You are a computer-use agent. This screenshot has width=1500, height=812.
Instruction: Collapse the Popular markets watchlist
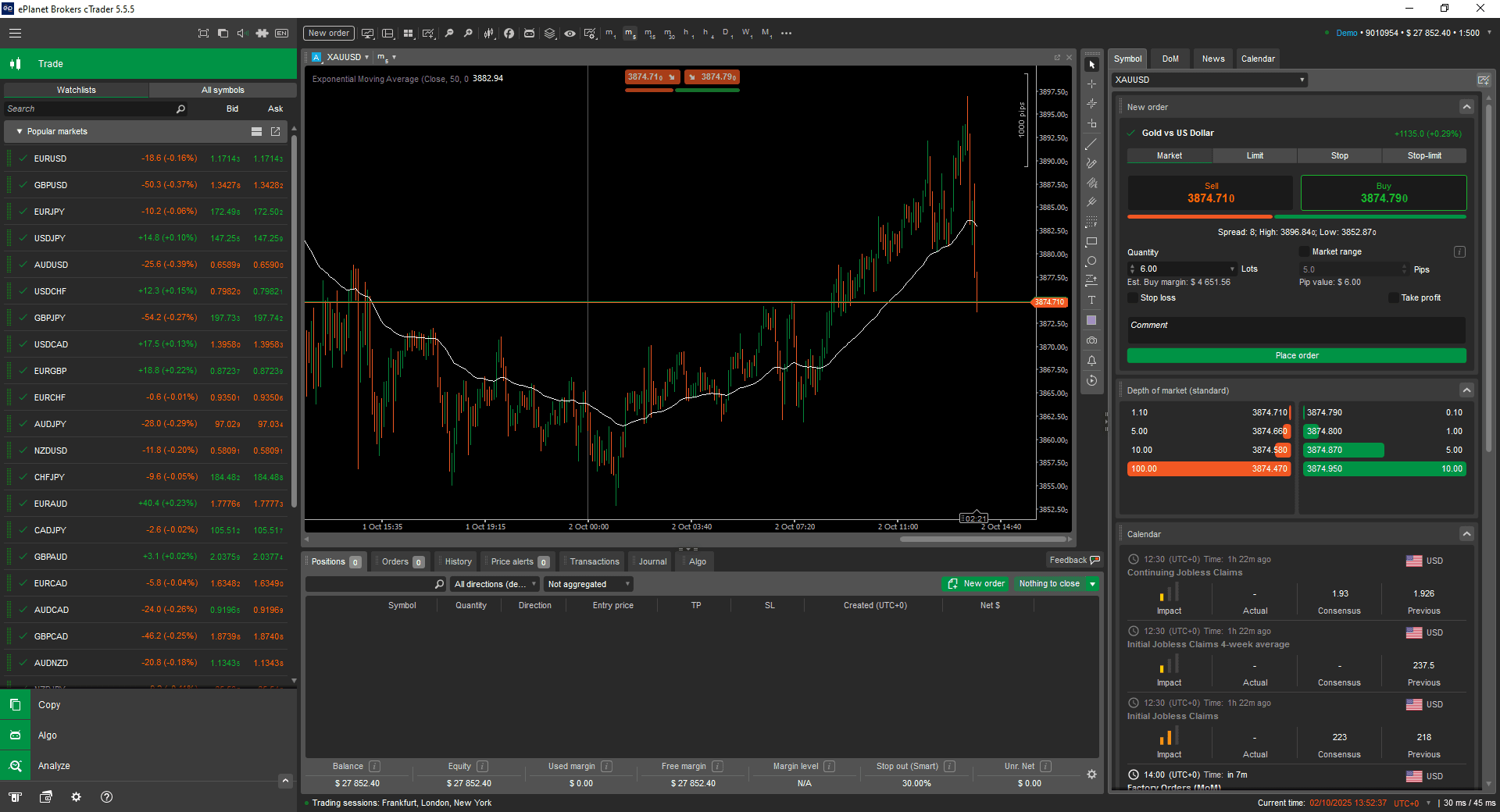point(20,132)
